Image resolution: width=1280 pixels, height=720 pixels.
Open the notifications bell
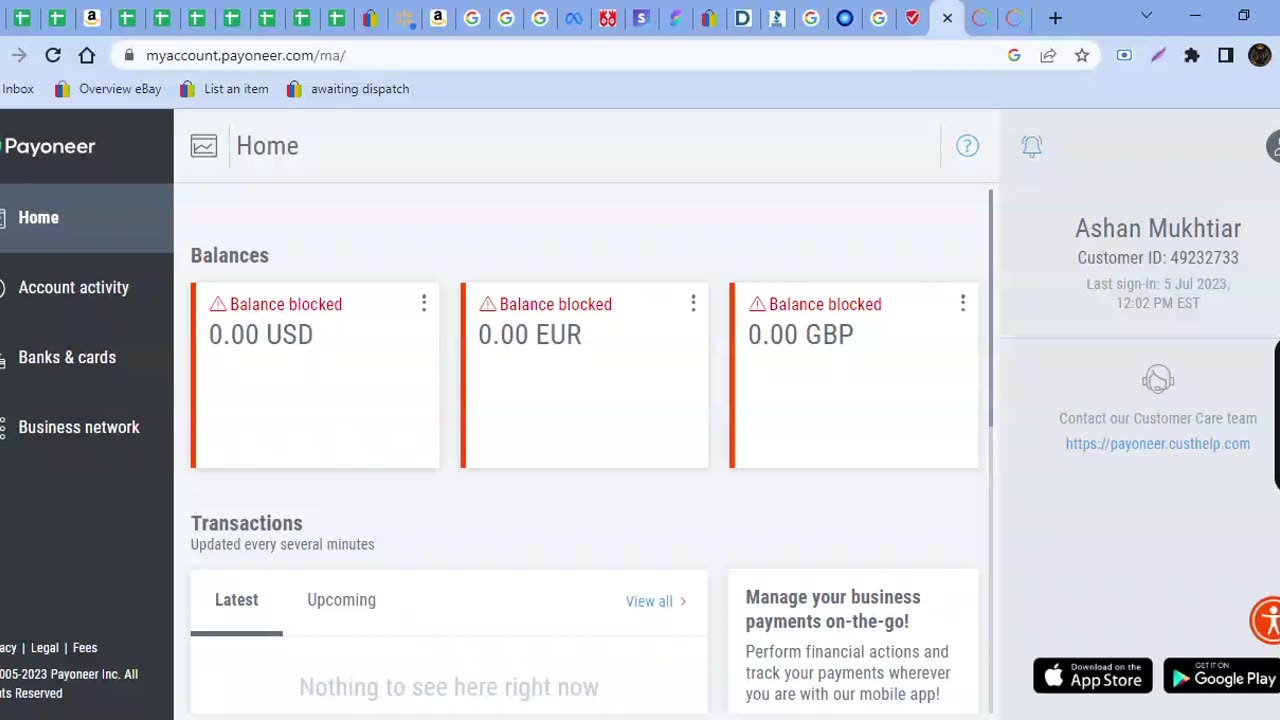click(x=1032, y=147)
